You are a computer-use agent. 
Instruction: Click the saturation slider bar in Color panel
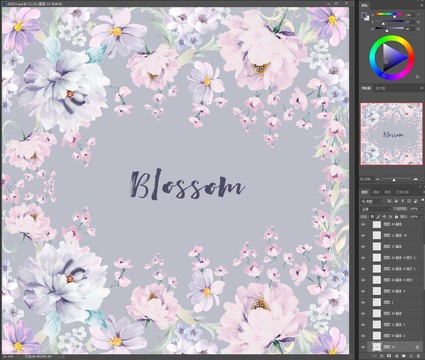coord(390,21)
